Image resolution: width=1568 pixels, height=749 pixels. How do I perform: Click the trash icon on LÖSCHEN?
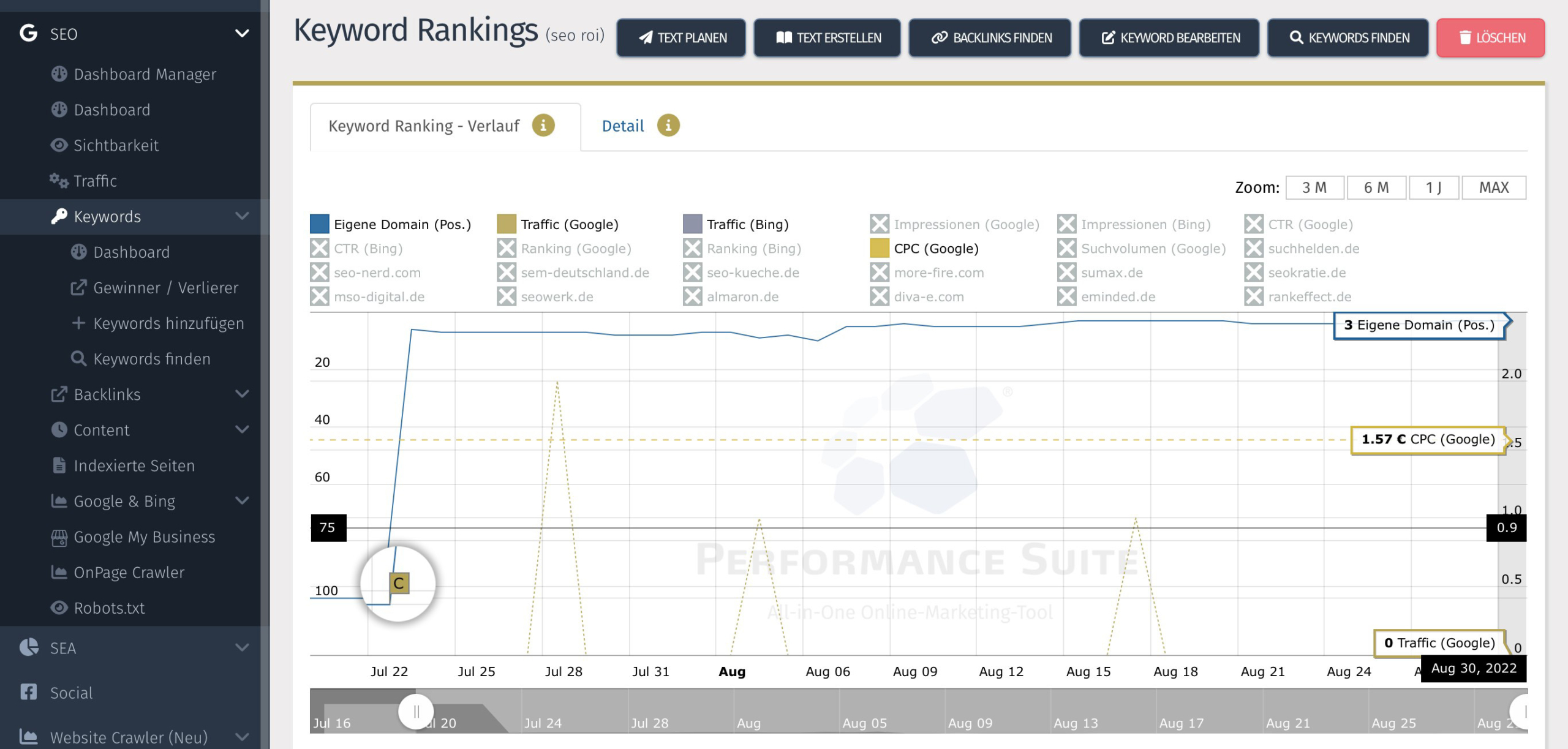point(1465,38)
